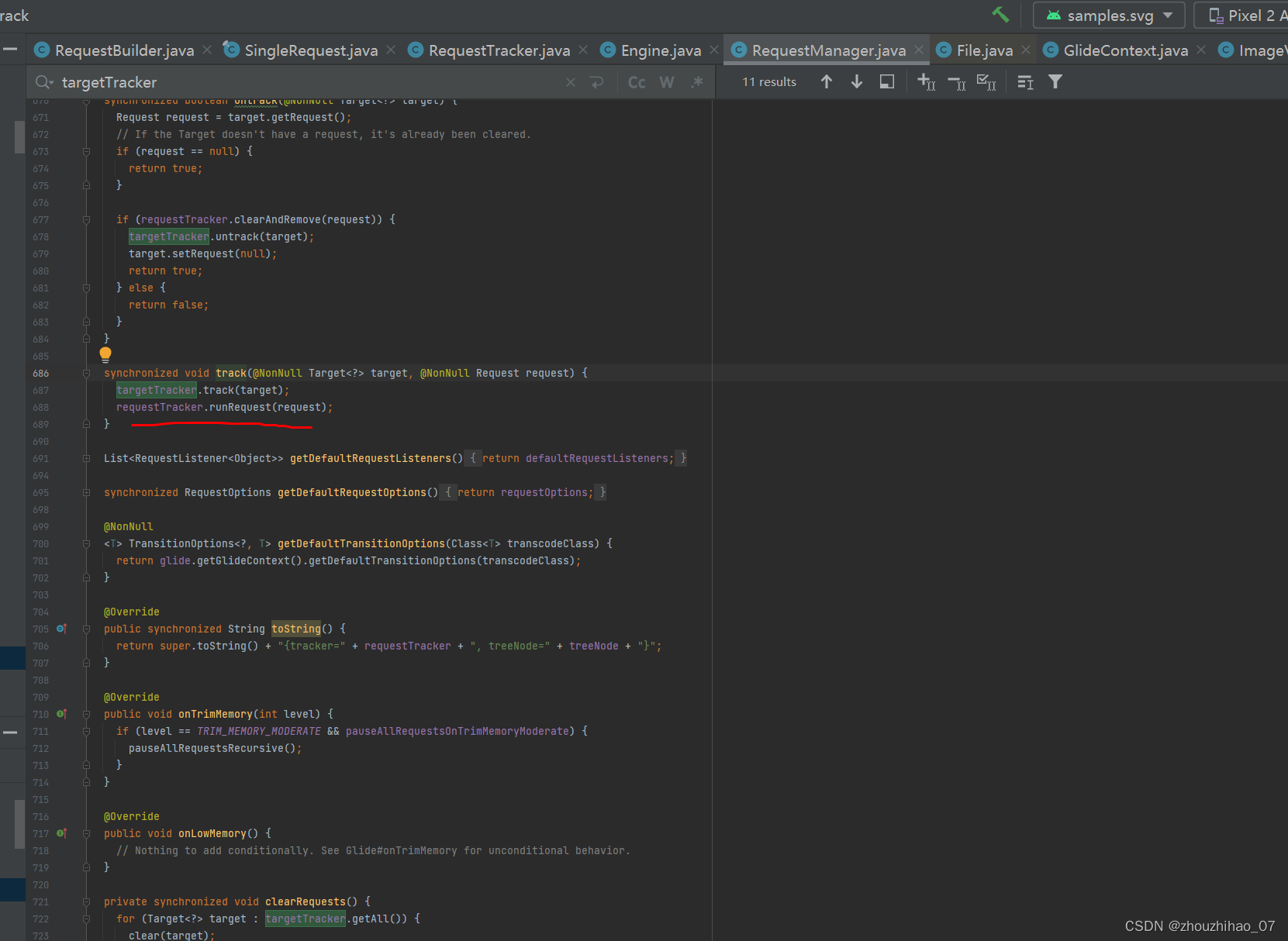Close the GlideContext.java tab

[1201, 50]
